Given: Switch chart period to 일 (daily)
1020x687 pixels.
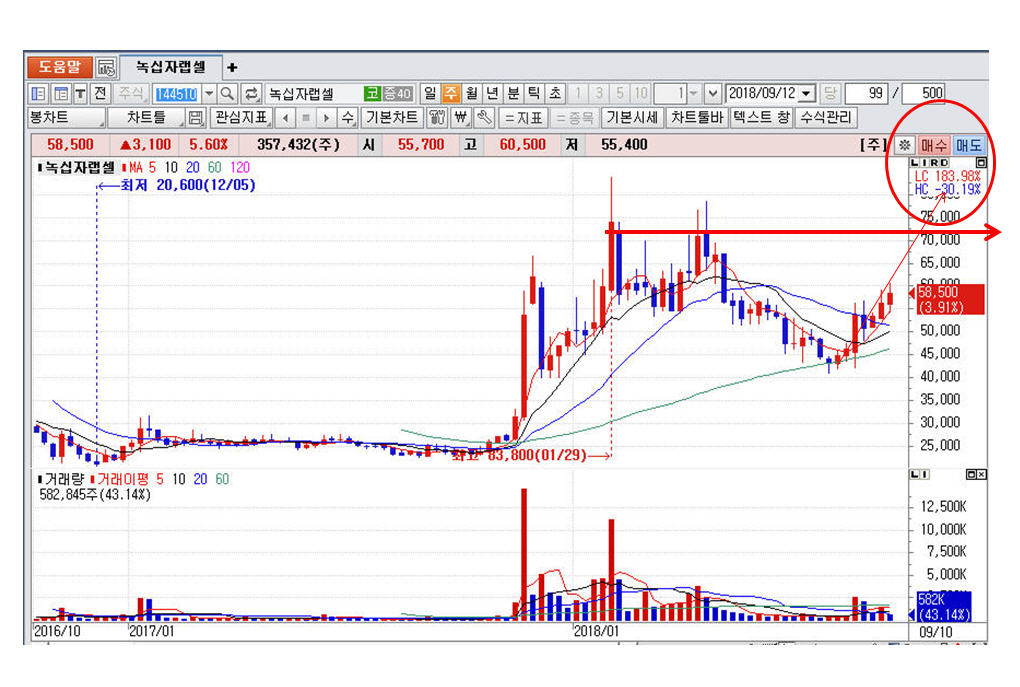Looking at the screenshot, I should 430,93.
